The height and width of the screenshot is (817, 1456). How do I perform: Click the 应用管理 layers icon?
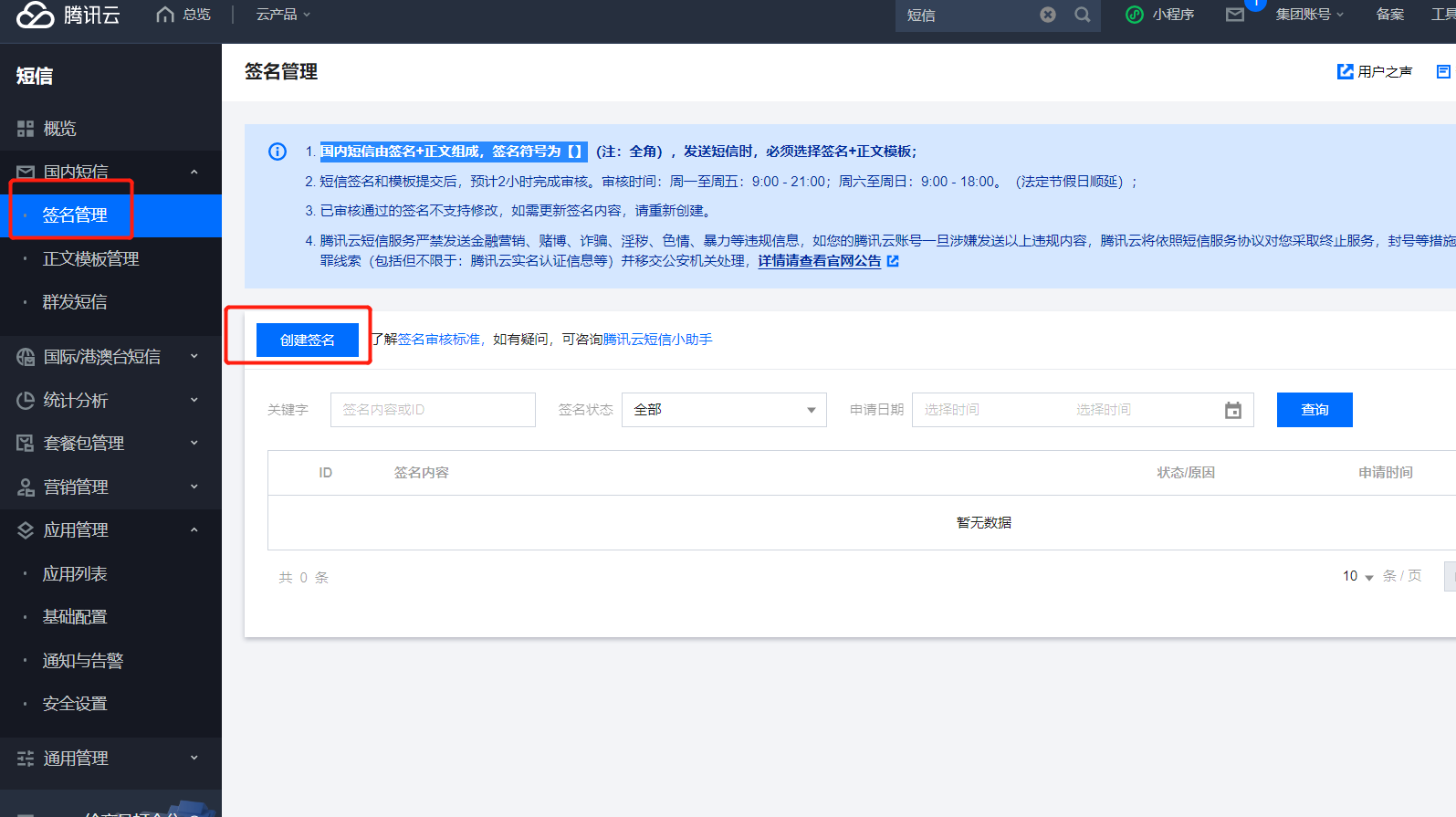26,530
